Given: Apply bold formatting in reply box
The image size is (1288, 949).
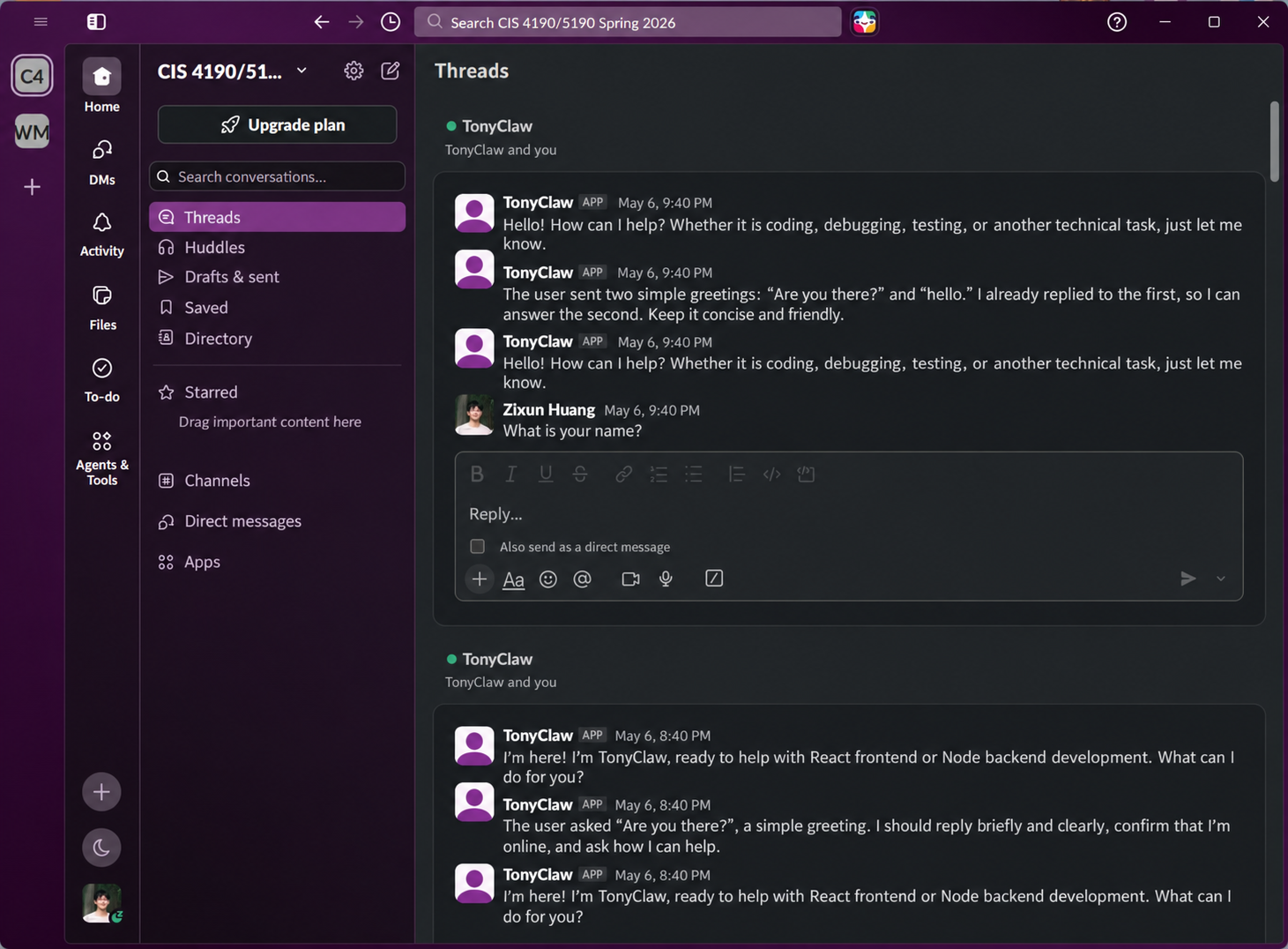Looking at the screenshot, I should [477, 474].
